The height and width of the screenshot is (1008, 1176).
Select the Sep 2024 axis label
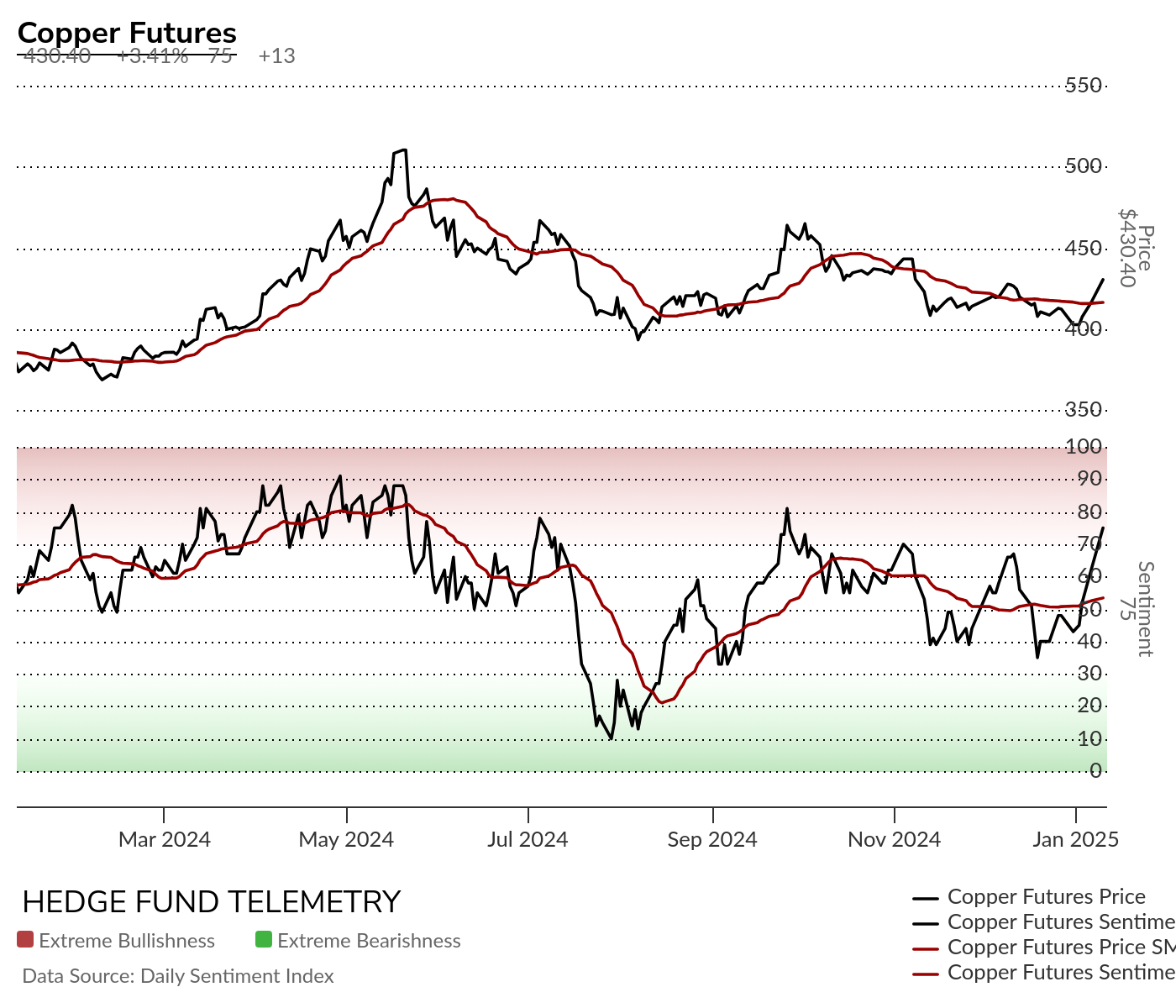pyautogui.click(x=712, y=839)
